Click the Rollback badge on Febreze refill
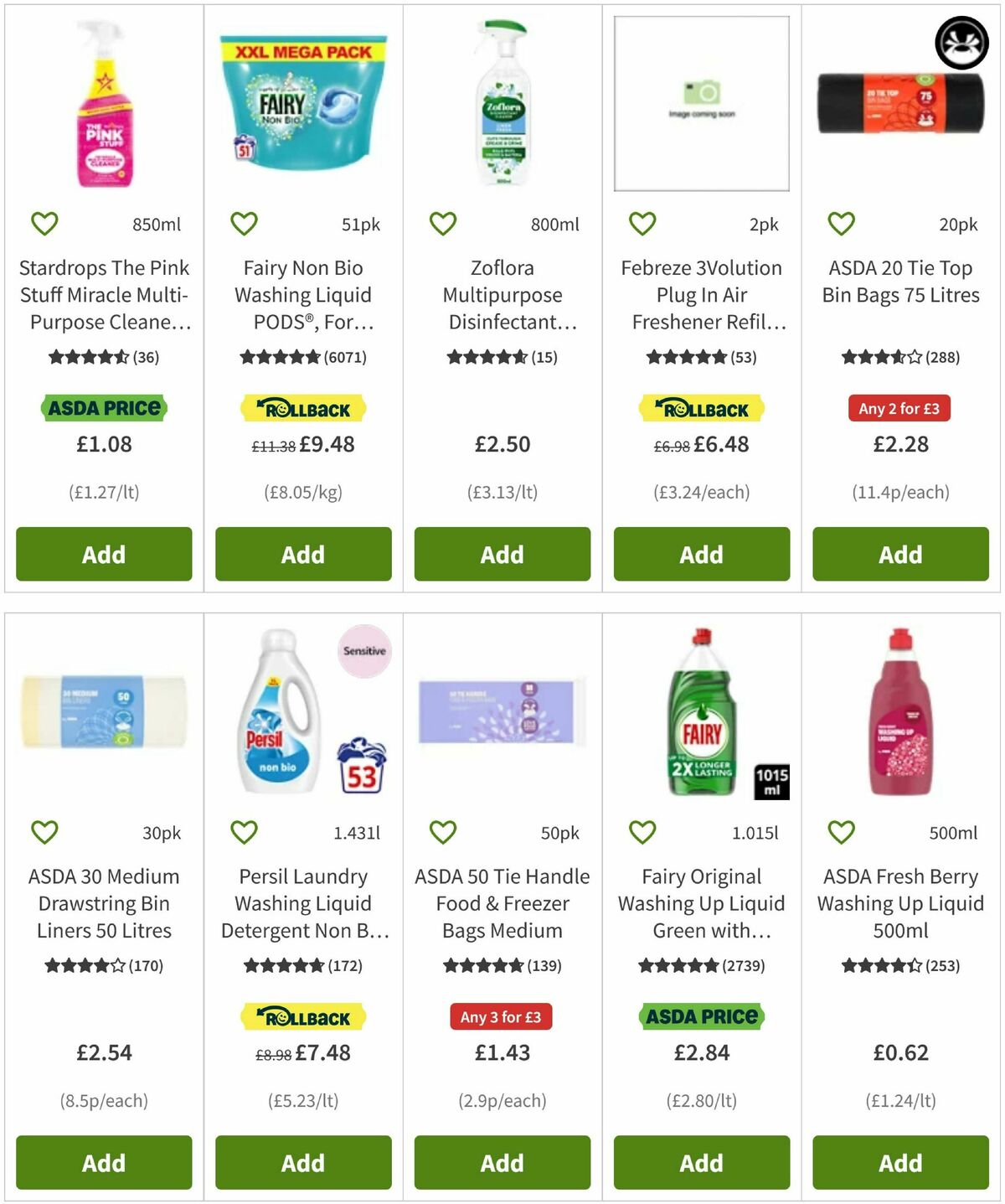The image size is (1005, 1204). 700,409
